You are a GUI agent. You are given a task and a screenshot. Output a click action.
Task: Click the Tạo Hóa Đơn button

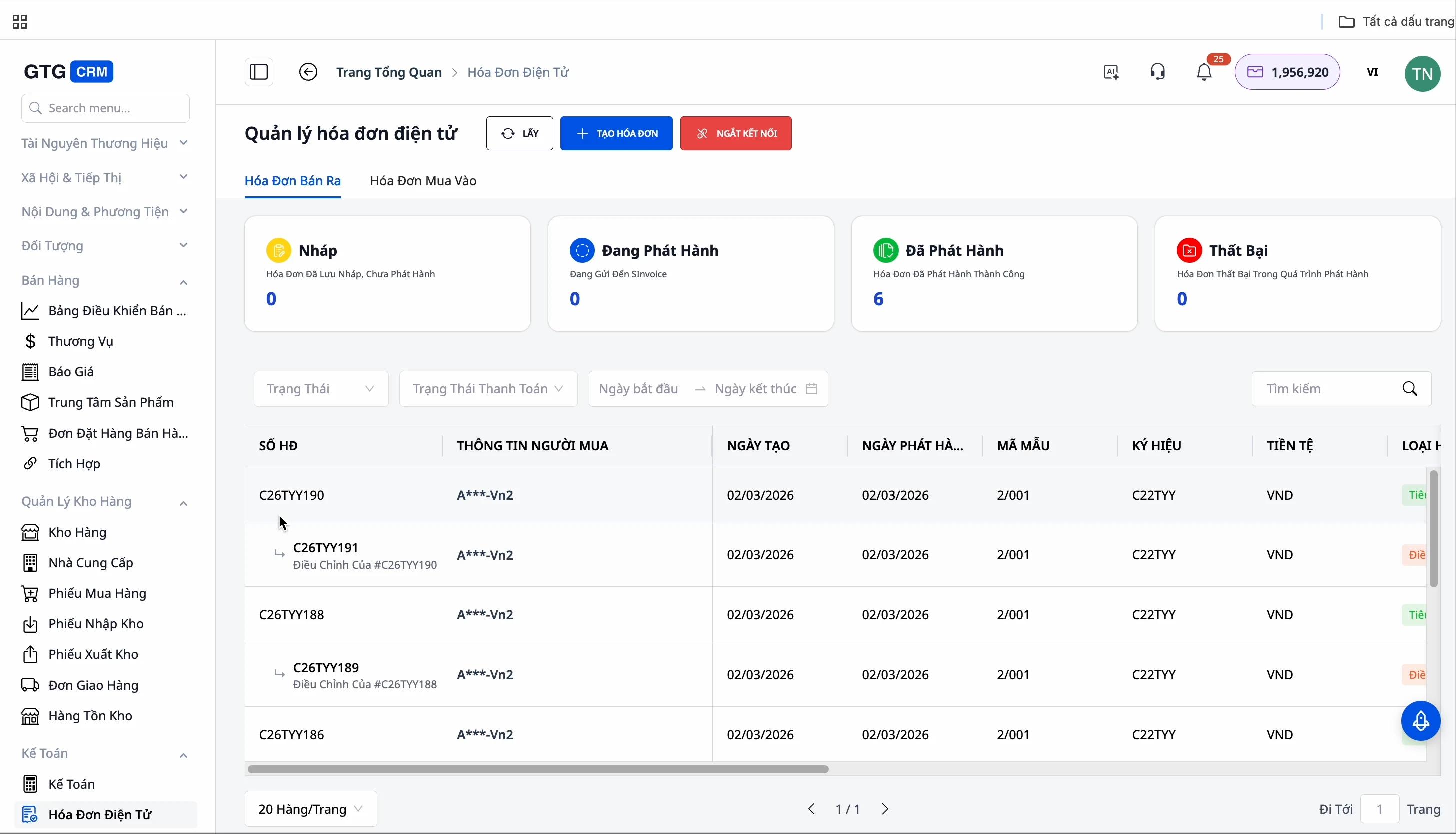tap(616, 133)
